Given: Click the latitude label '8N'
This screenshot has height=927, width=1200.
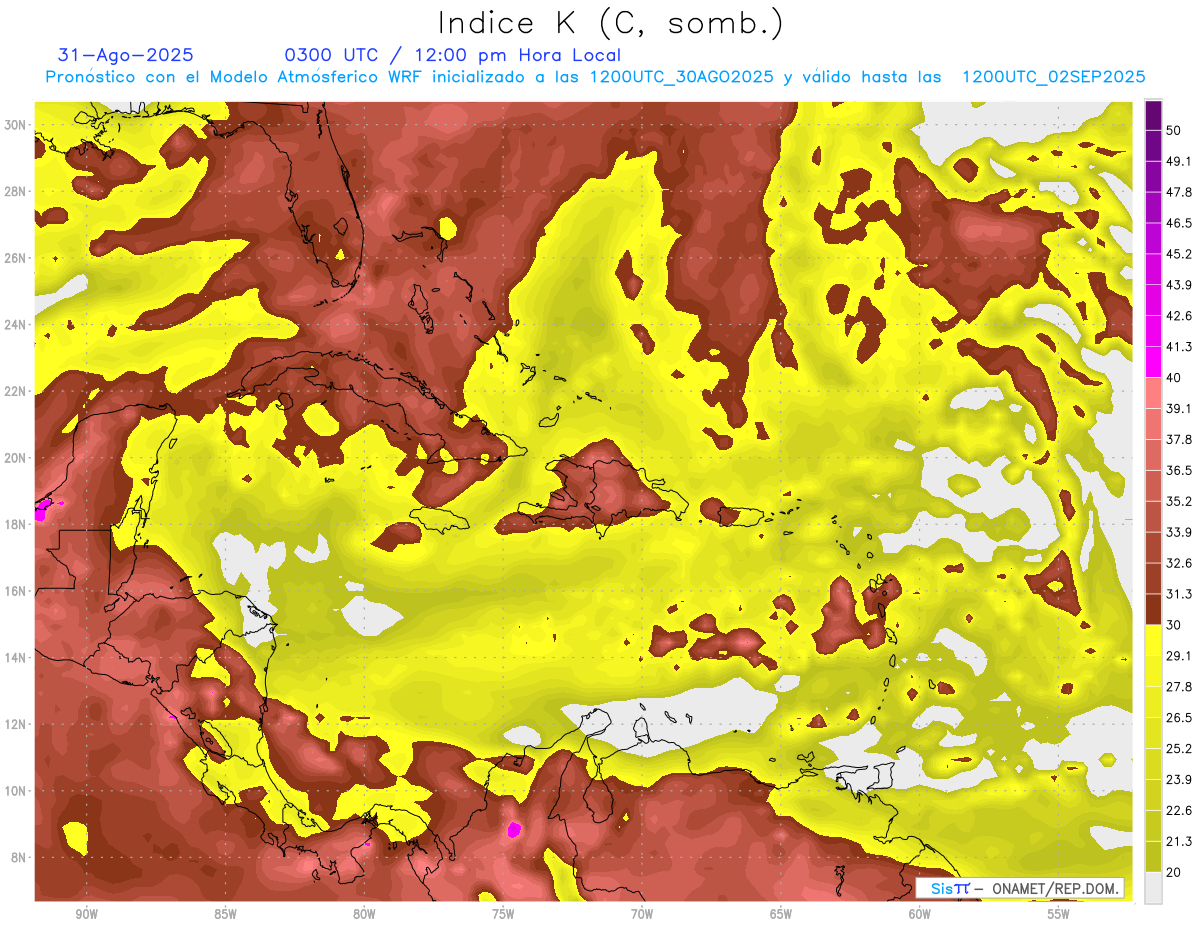Looking at the screenshot, I should [20, 857].
